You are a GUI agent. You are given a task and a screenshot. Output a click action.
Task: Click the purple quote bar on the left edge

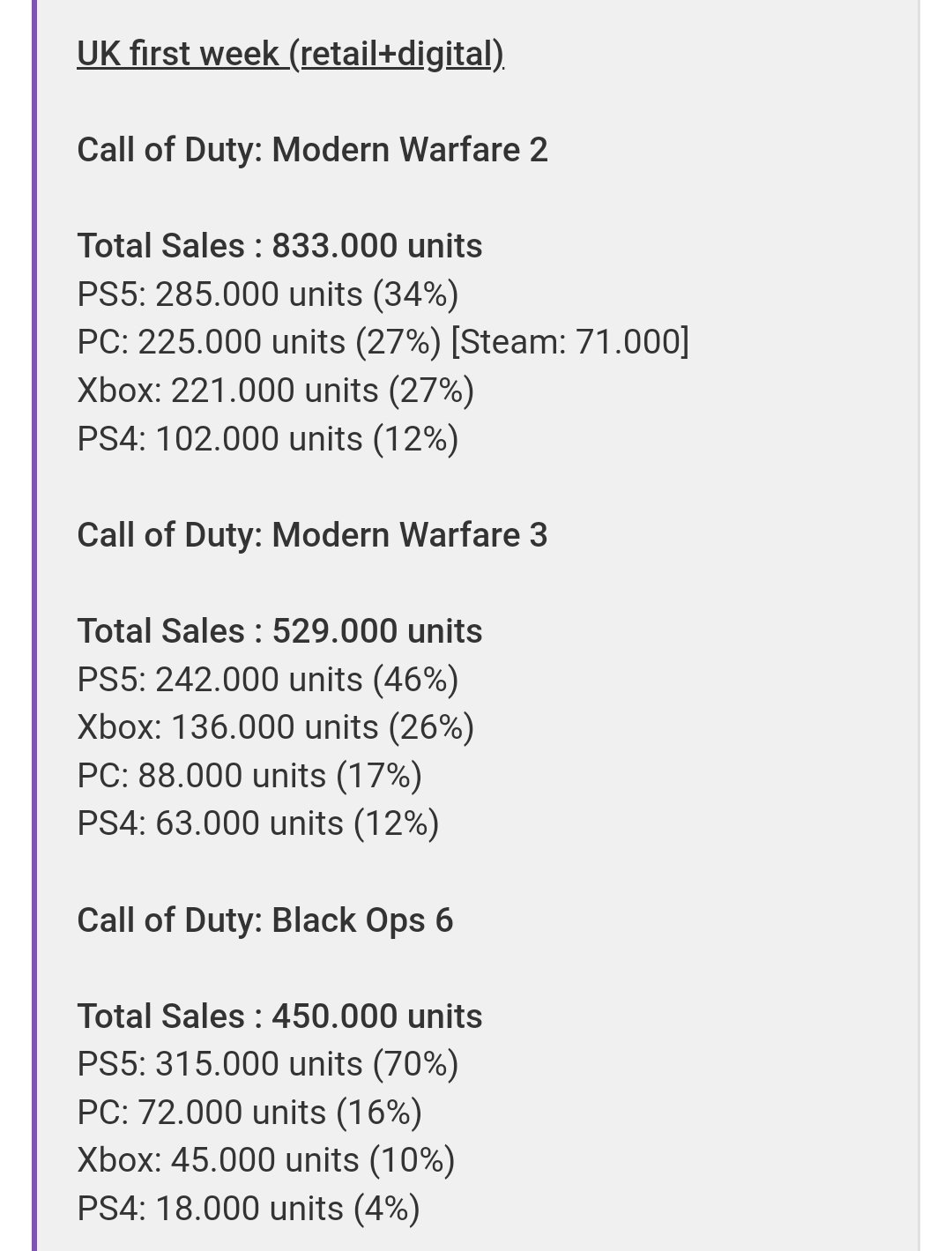pyautogui.click(x=34, y=625)
